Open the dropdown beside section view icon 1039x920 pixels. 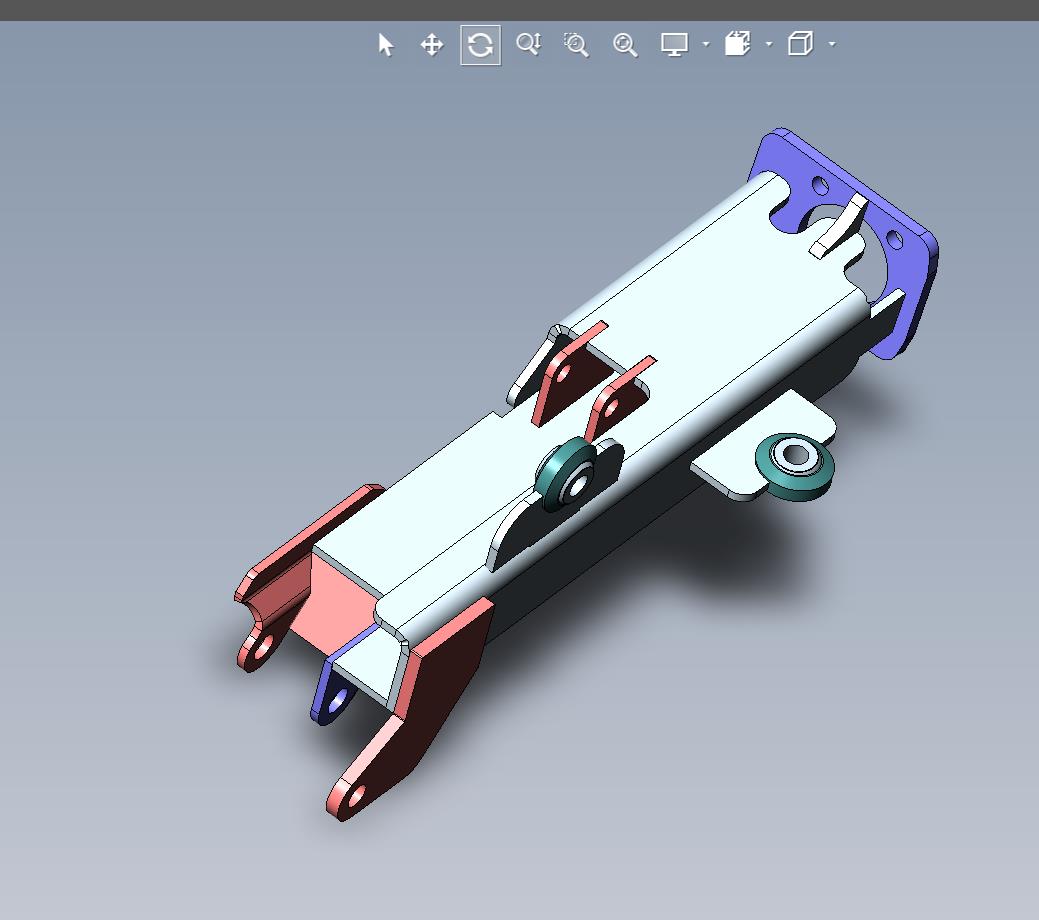tap(769, 44)
